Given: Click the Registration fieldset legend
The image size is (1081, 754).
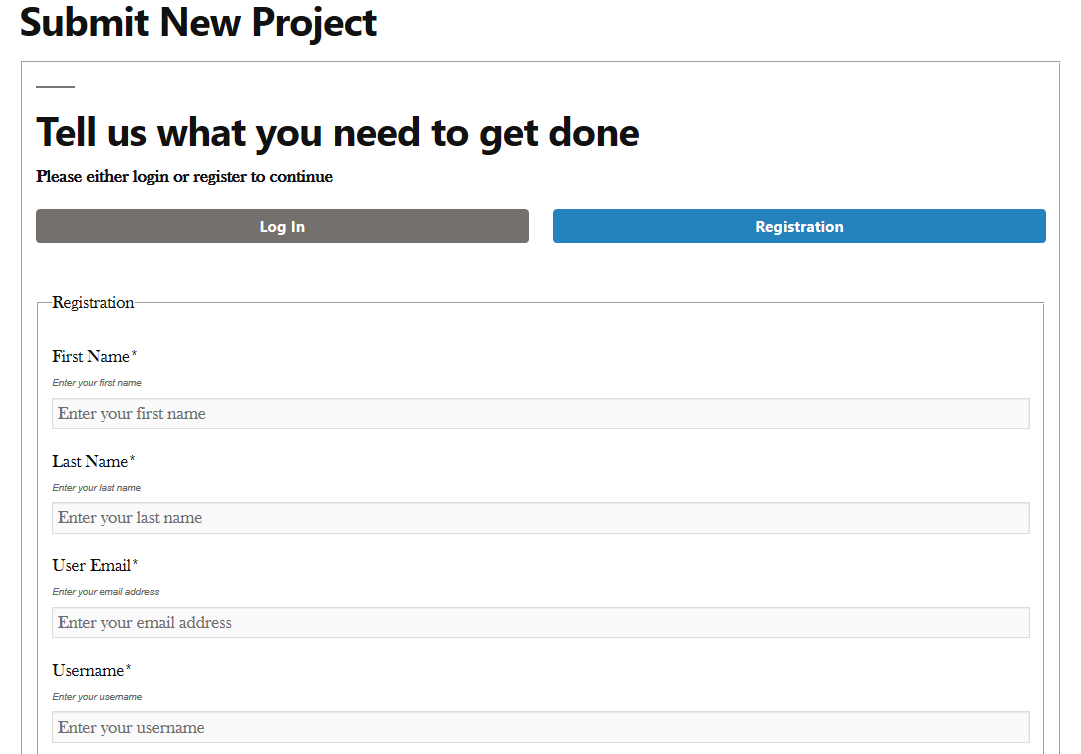Looking at the screenshot, I should click(93, 303).
